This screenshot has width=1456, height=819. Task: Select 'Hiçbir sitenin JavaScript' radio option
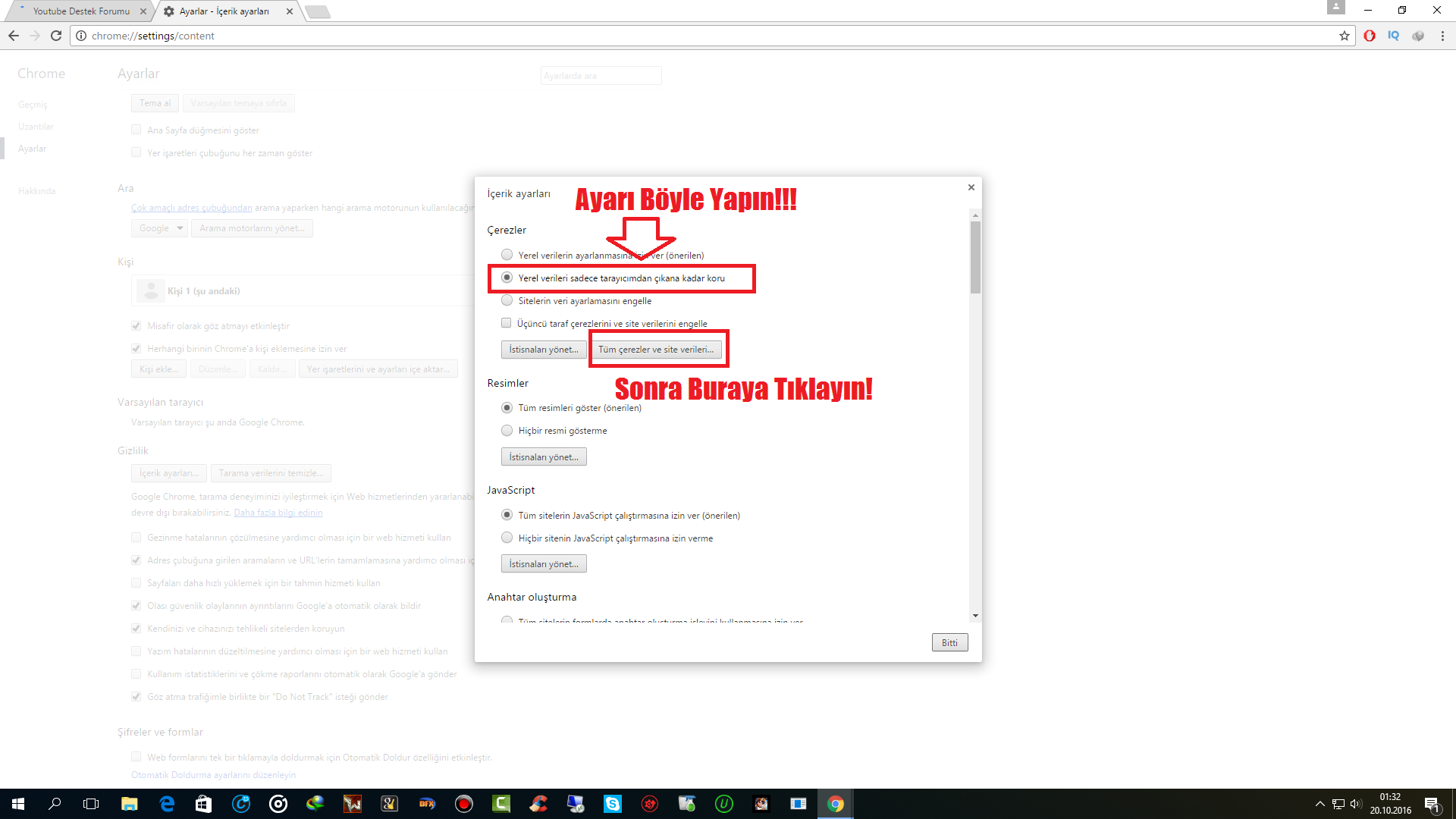pyautogui.click(x=507, y=538)
